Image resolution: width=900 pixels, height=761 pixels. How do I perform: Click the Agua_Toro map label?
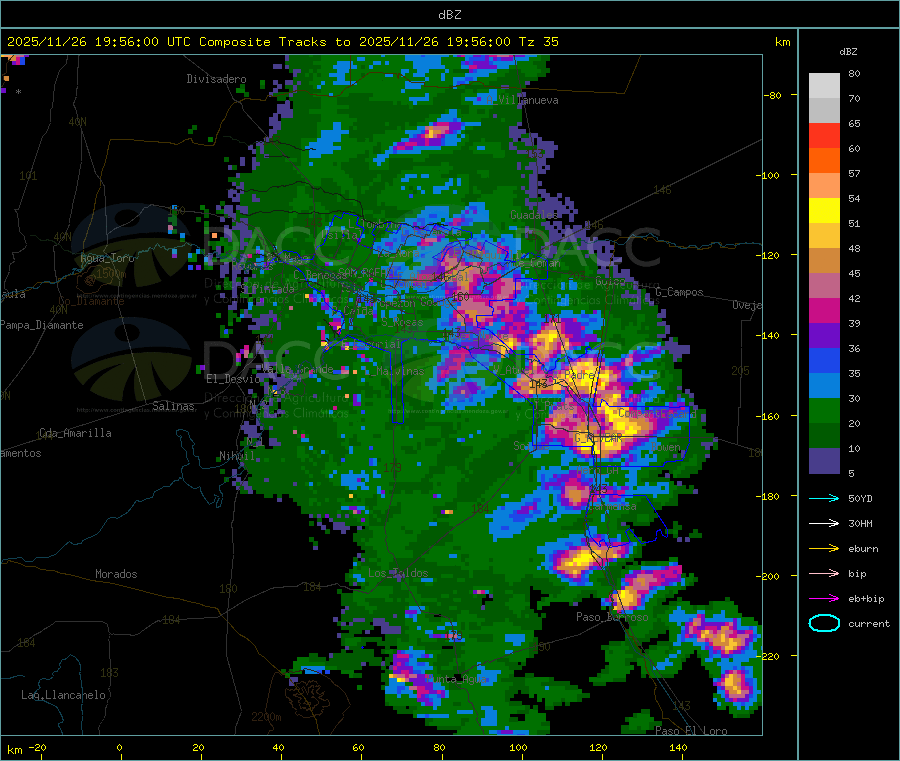107,258
